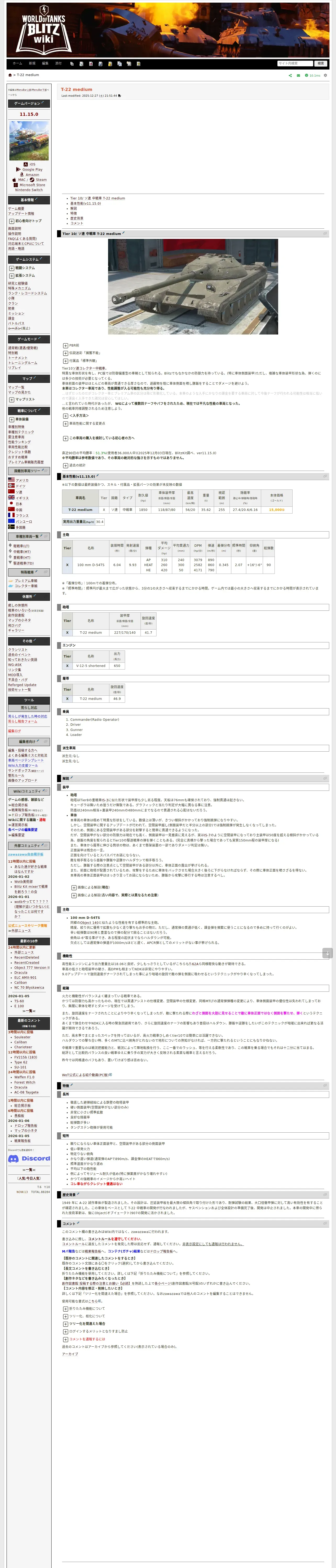Open the Nintendo Switch link in the sidebar
The image size is (336, 1568).
point(29,190)
